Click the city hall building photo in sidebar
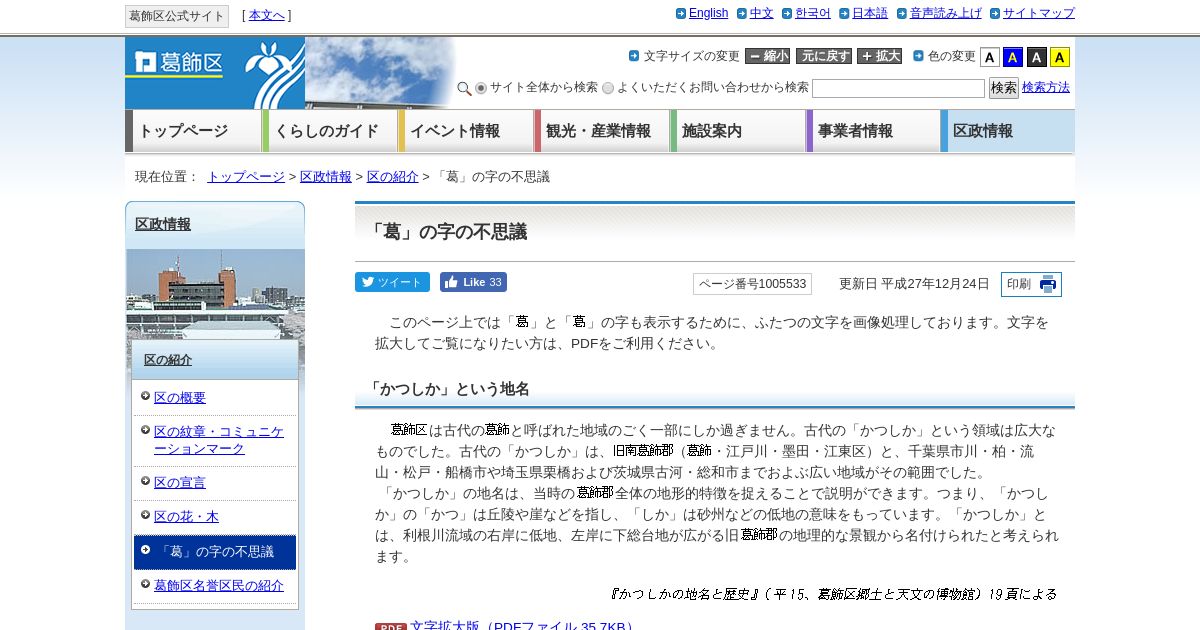Image resolution: width=1200 pixels, height=630 pixels. pos(215,293)
